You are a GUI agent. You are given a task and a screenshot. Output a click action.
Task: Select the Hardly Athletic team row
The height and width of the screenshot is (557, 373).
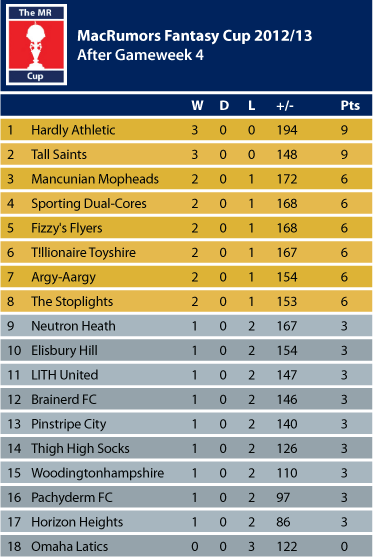click(x=186, y=130)
